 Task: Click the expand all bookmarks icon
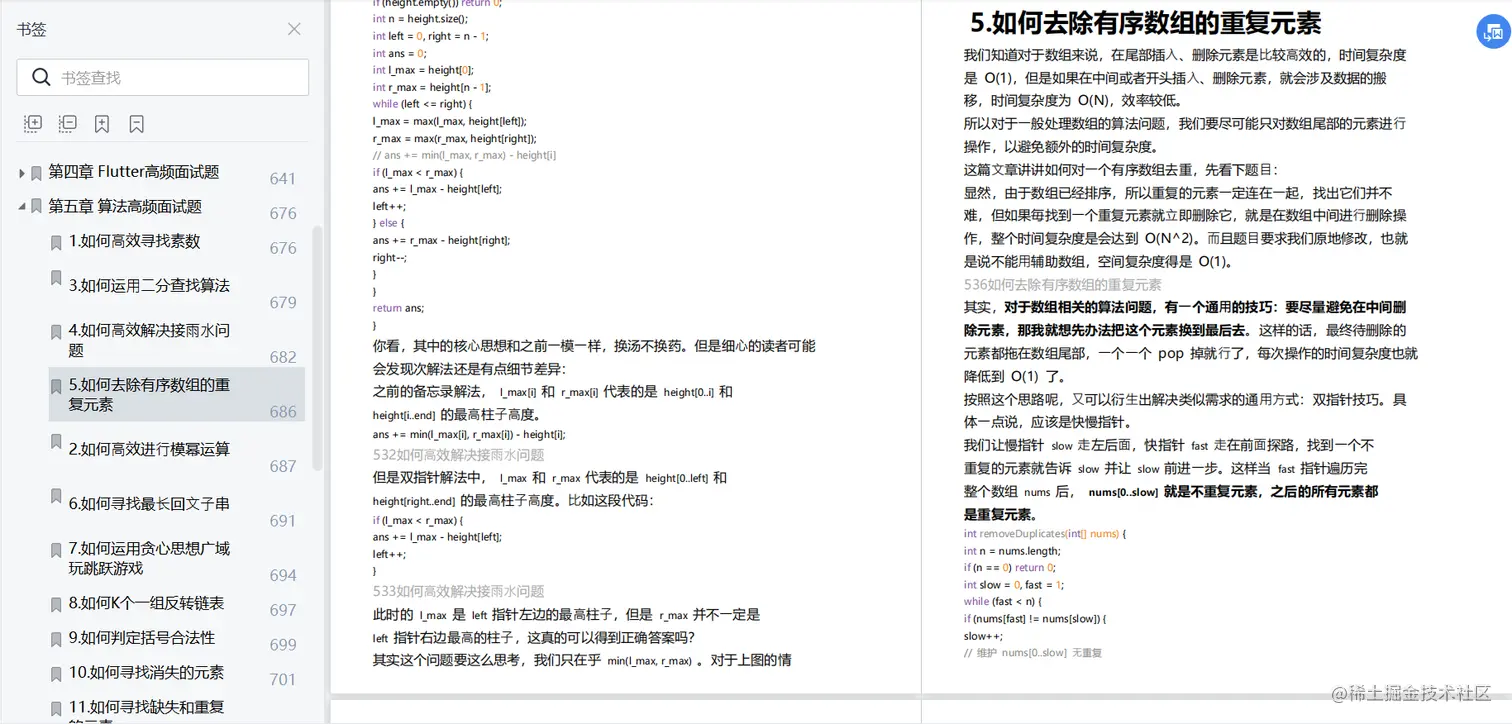(x=32, y=123)
